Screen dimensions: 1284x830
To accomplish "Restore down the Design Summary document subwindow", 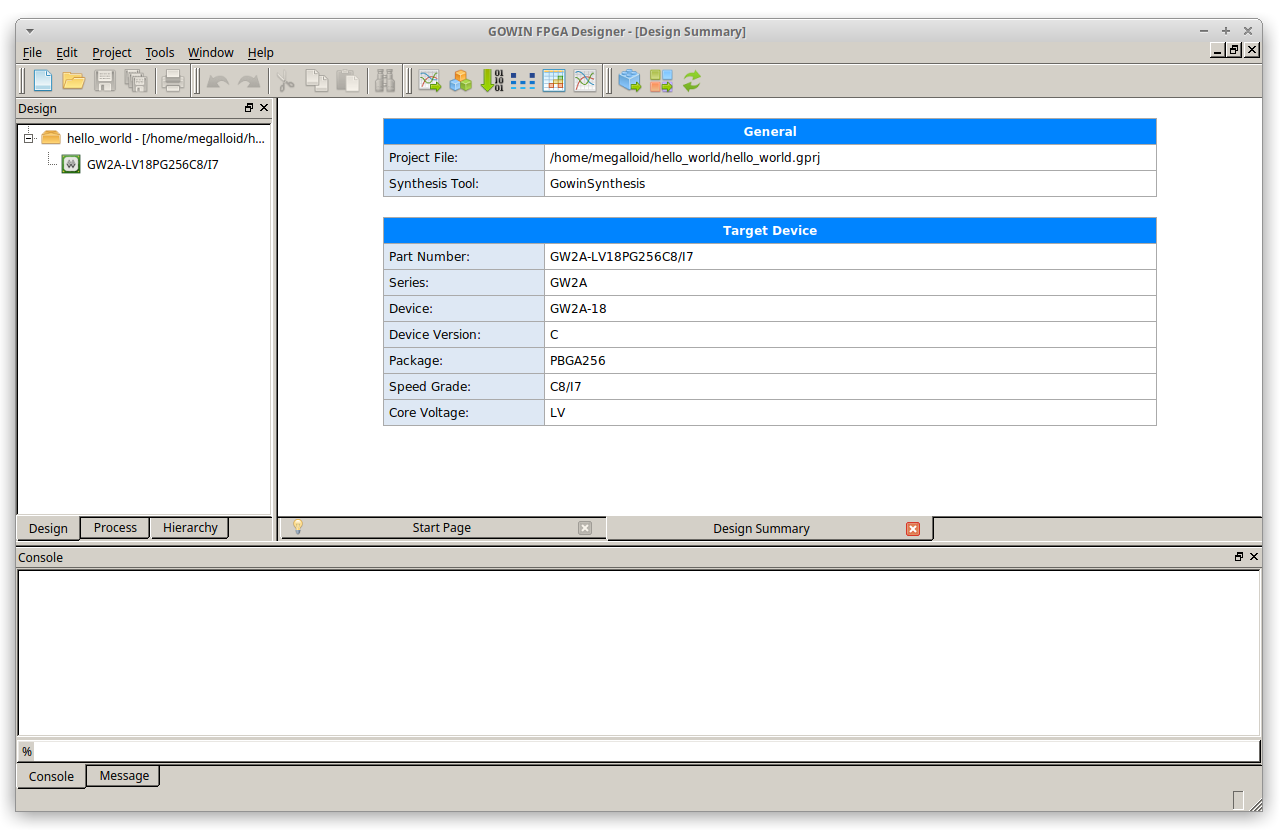I will [x=1234, y=50].
